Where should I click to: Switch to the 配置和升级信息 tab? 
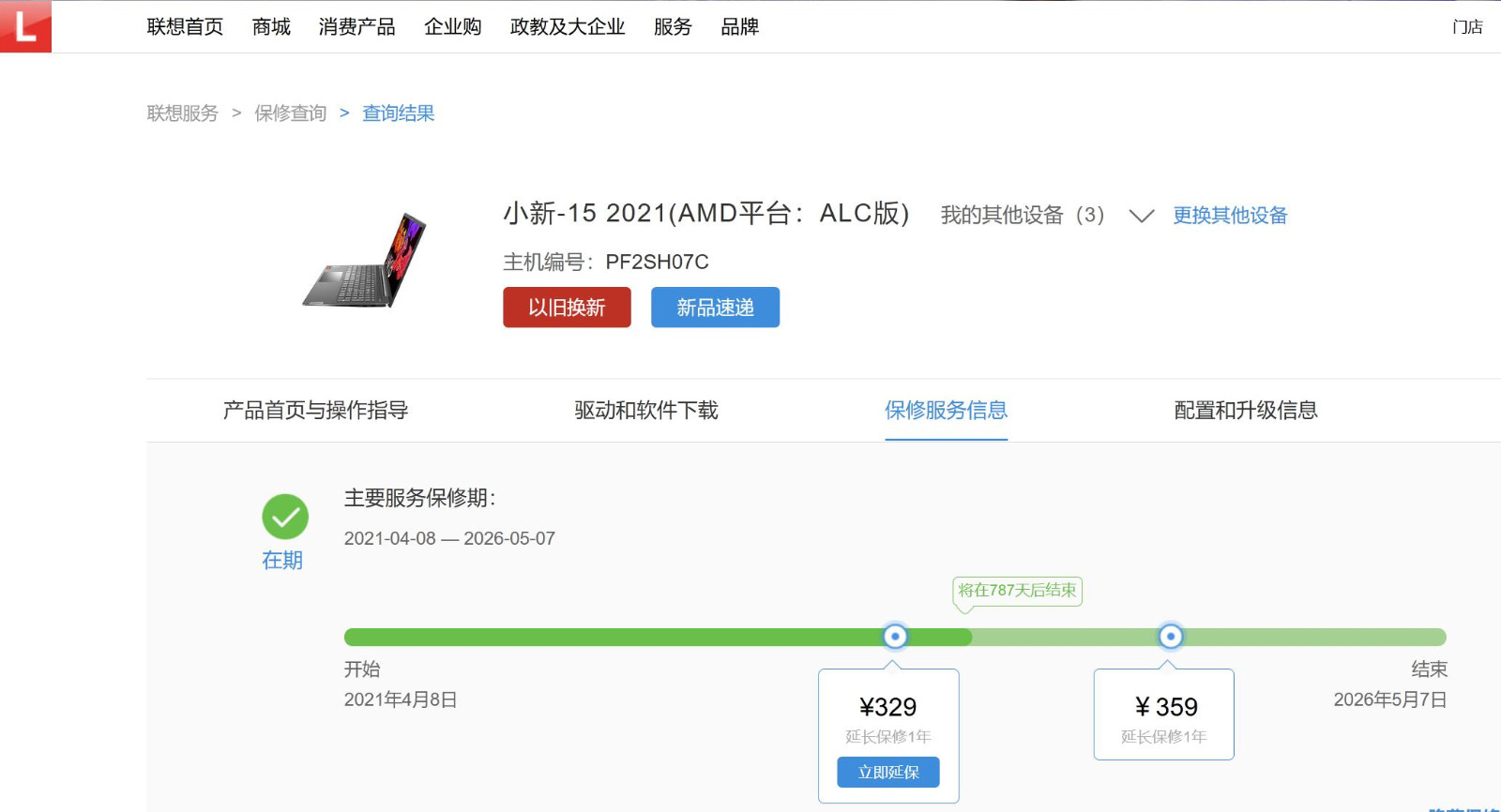pos(1246,411)
